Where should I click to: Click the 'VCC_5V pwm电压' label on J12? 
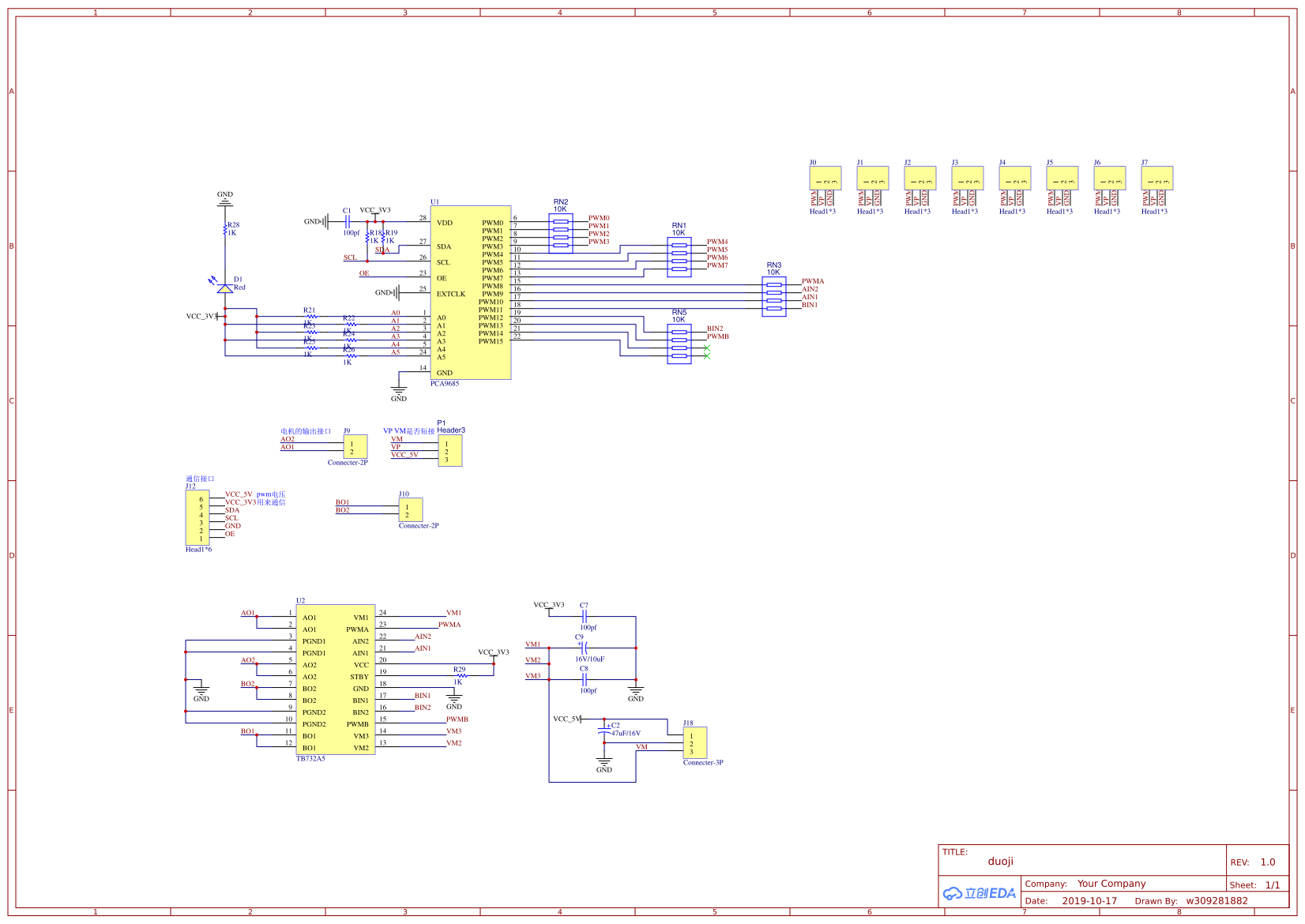pyautogui.click(x=255, y=494)
